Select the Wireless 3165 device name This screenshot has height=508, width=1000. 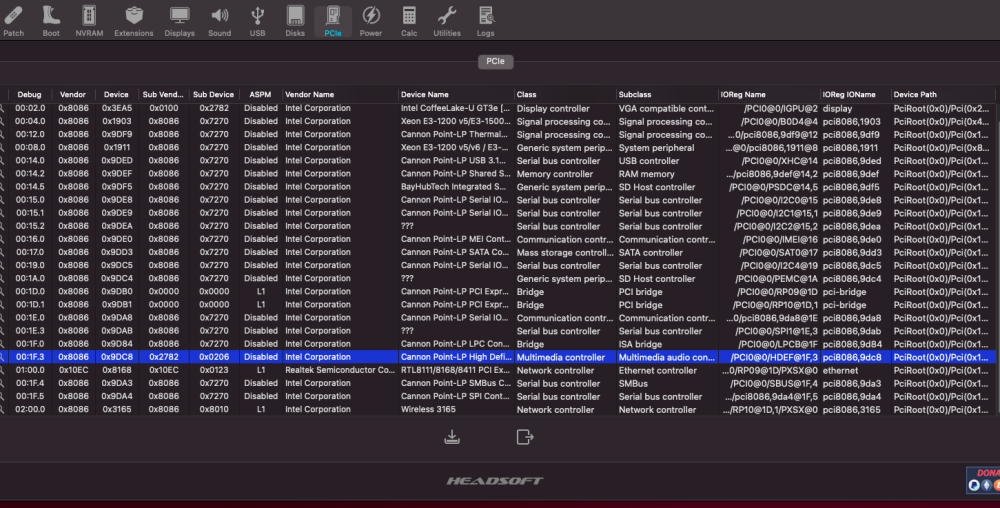428,409
